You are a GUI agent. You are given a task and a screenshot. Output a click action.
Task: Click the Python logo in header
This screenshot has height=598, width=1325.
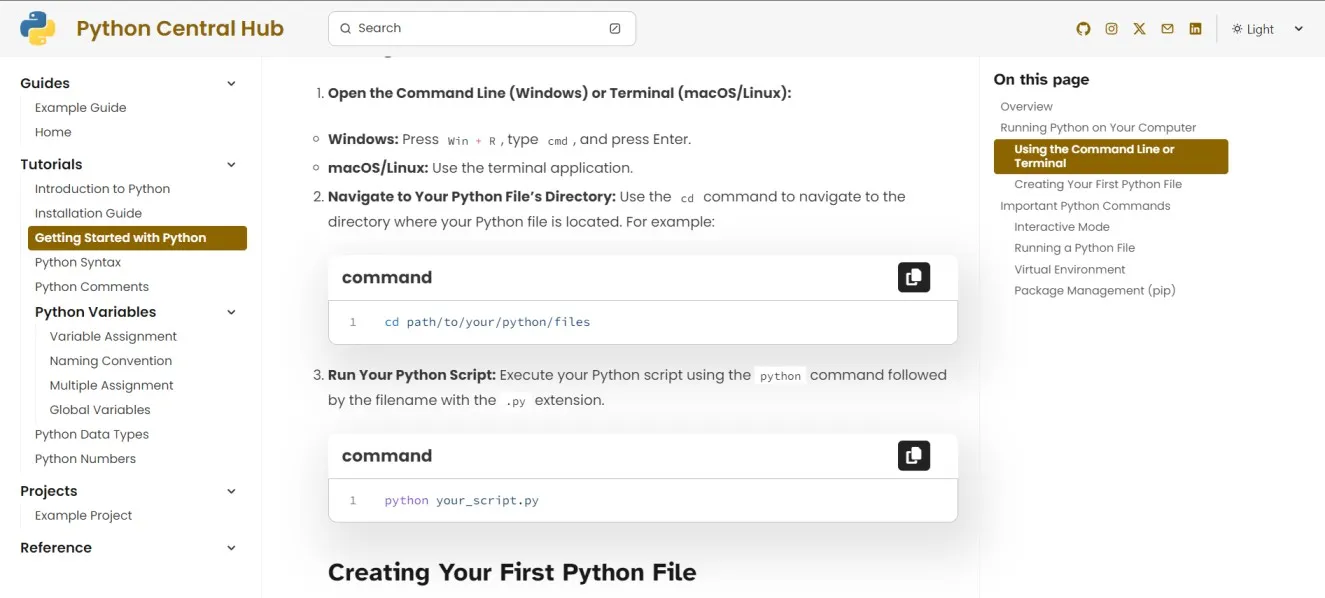[x=38, y=29]
